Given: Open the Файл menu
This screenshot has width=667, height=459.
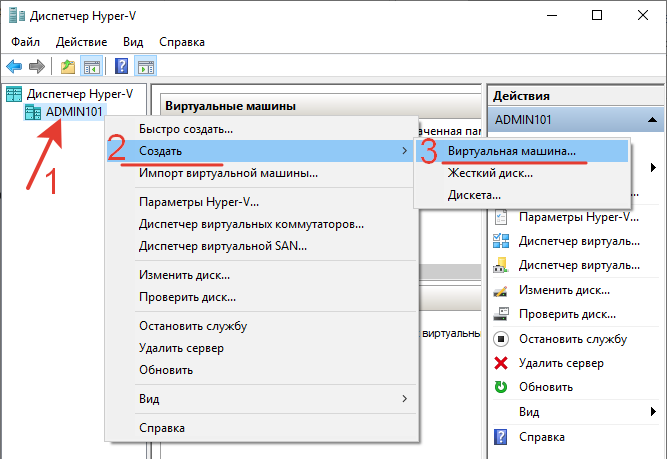Looking at the screenshot, I should 28,42.
